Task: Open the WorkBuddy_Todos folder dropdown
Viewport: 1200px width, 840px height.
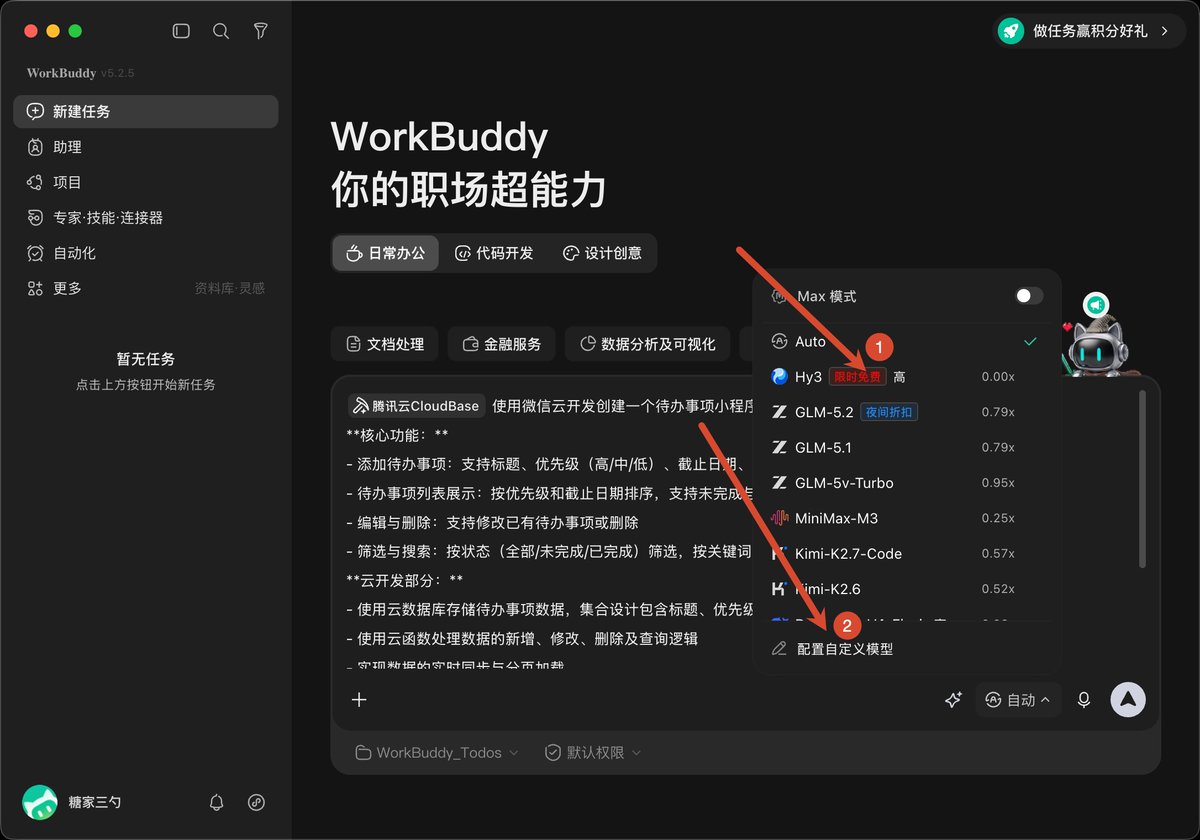Action: tap(437, 752)
